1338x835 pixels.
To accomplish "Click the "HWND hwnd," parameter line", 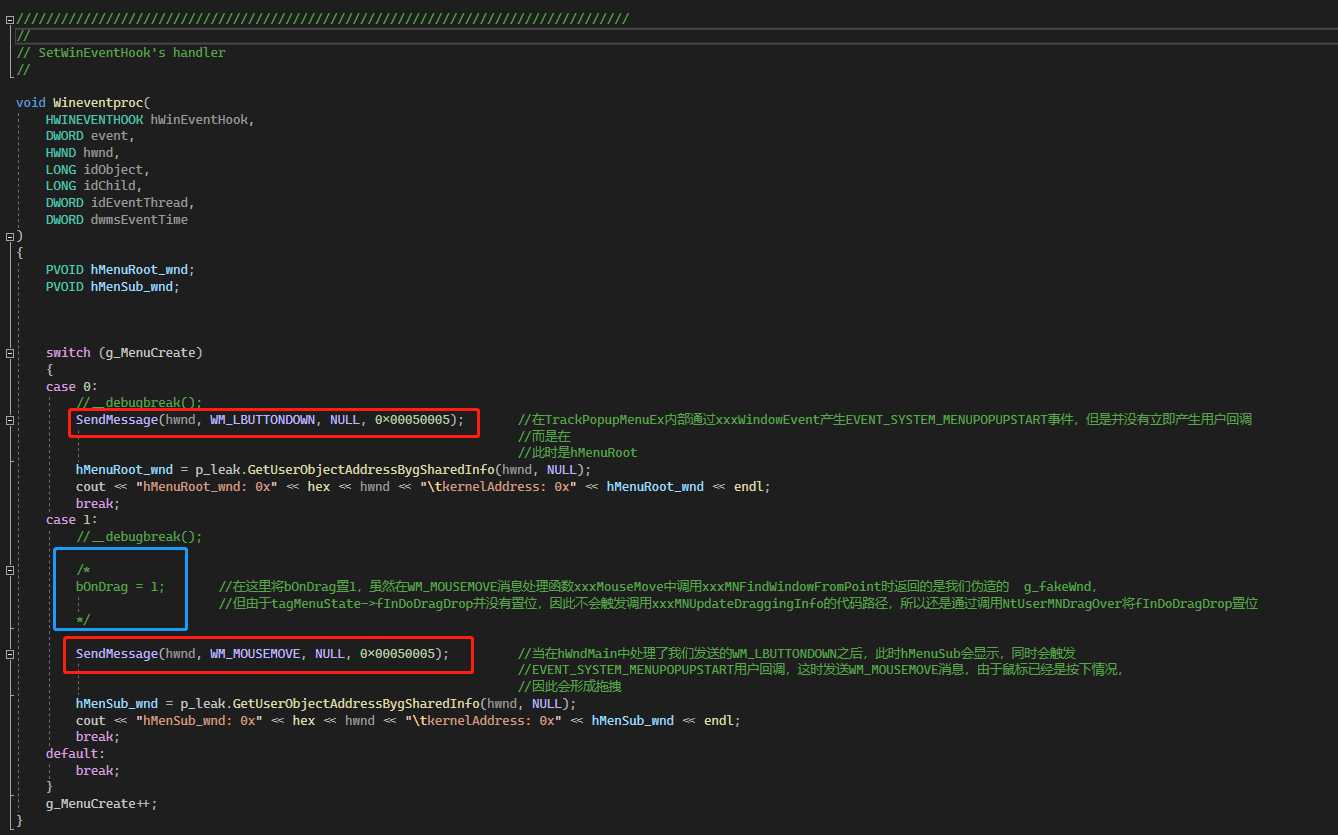I will pyautogui.click(x=83, y=152).
